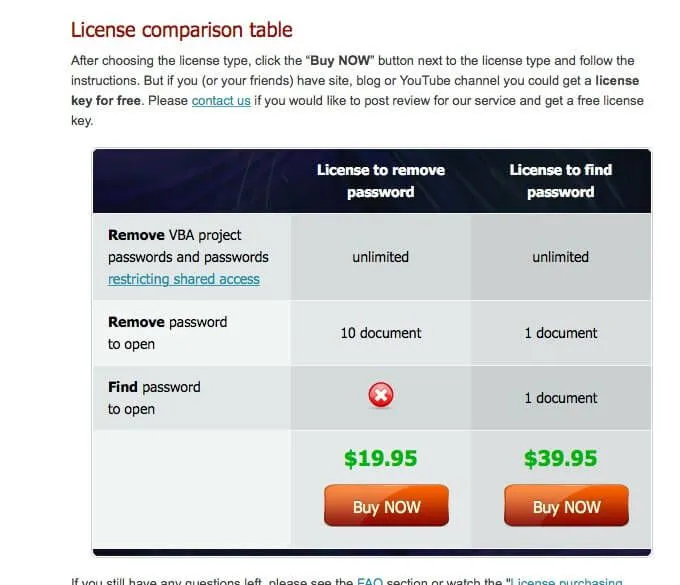Click the 10 document cell
Image resolution: width=680 pixels, height=585 pixels.
pos(381,333)
